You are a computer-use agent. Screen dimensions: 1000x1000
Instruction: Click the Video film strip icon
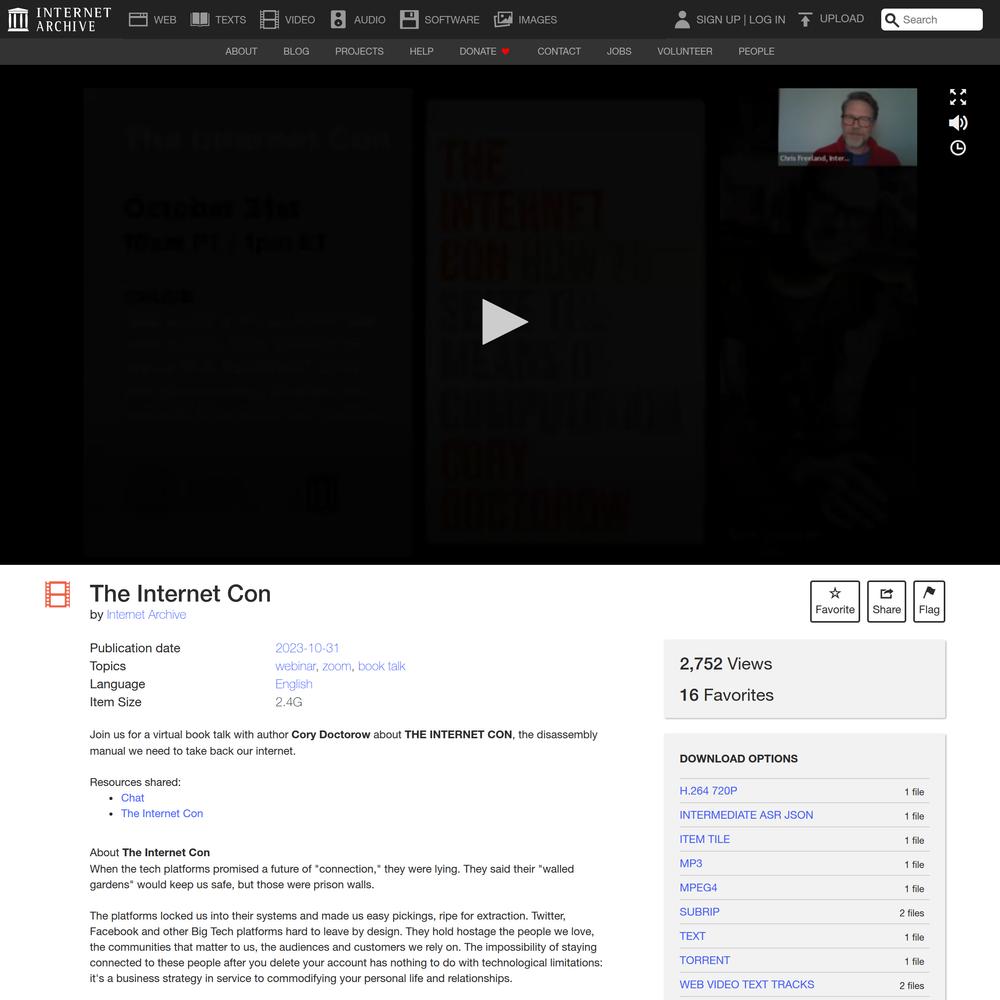pyautogui.click(x=269, y=19)
